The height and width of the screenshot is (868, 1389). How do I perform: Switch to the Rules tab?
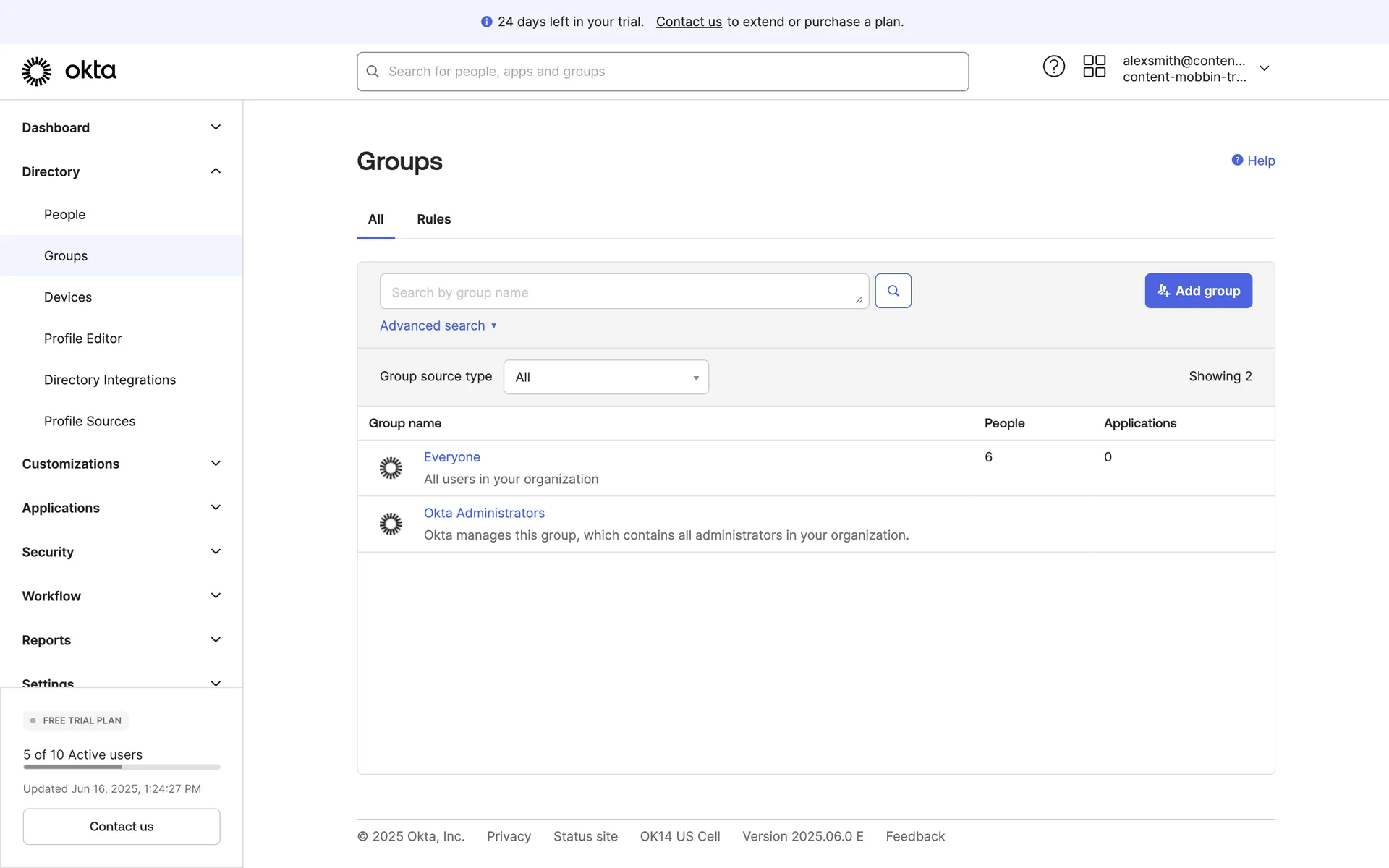[433, 219]
